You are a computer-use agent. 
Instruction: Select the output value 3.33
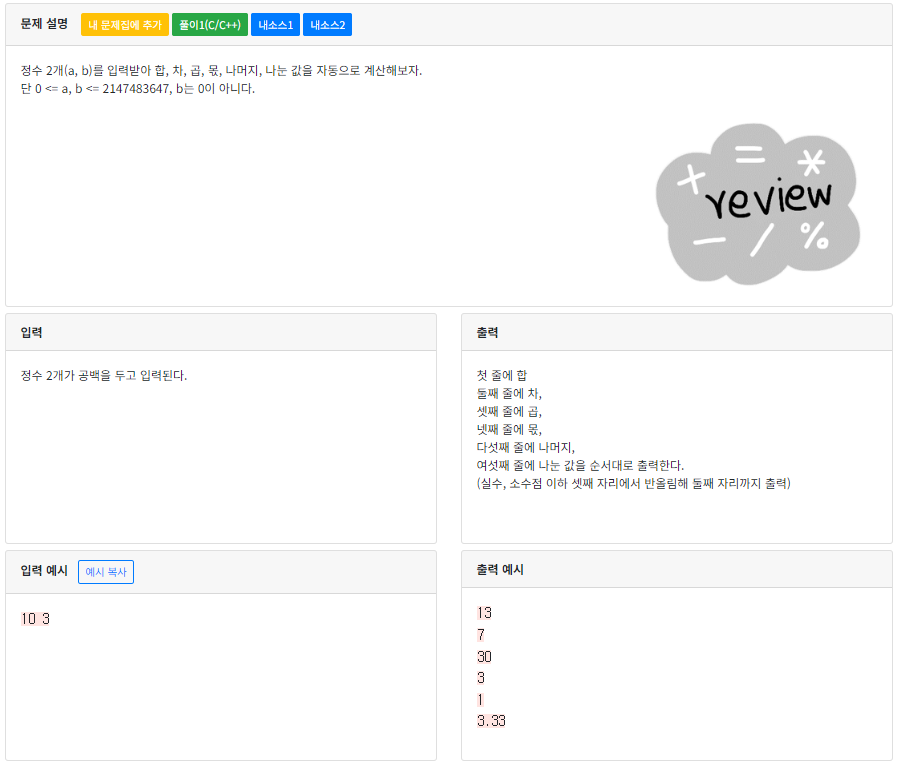click(489, 719)
